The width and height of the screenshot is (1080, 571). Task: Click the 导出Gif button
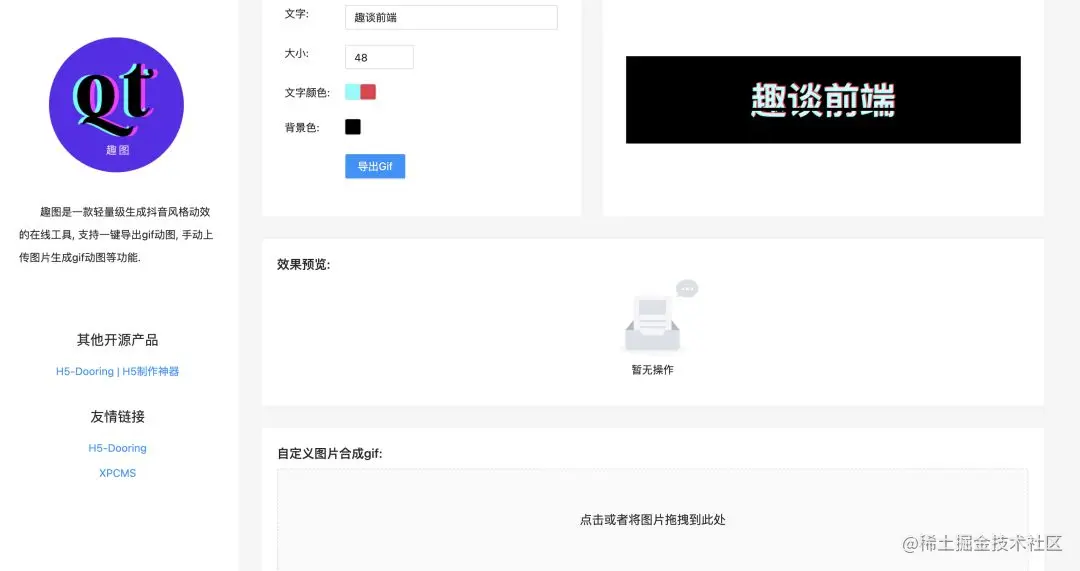375,166
